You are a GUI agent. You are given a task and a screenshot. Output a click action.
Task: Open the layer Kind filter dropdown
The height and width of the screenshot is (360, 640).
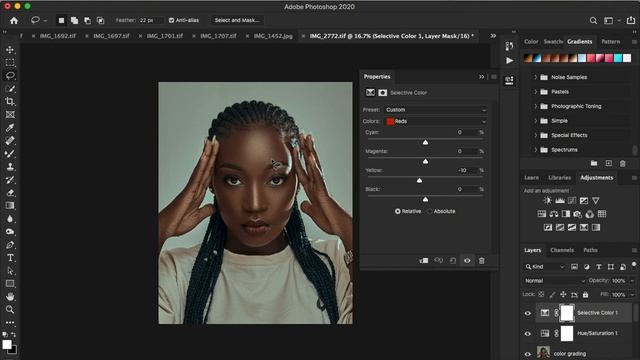(x=544, y=267)
